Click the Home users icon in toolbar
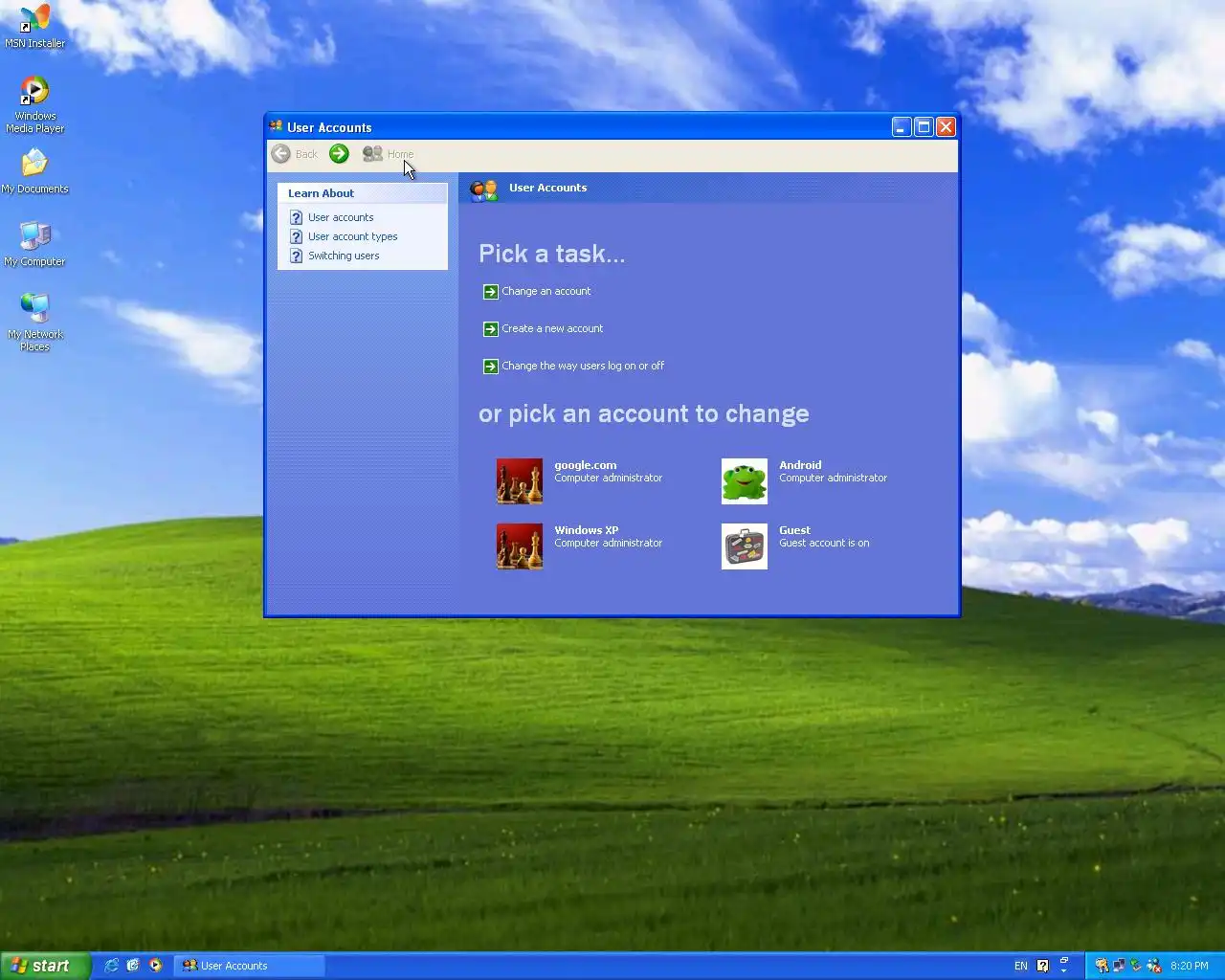Image resolution: width=1225 pixels, height=980 pixels. point(372,154)
